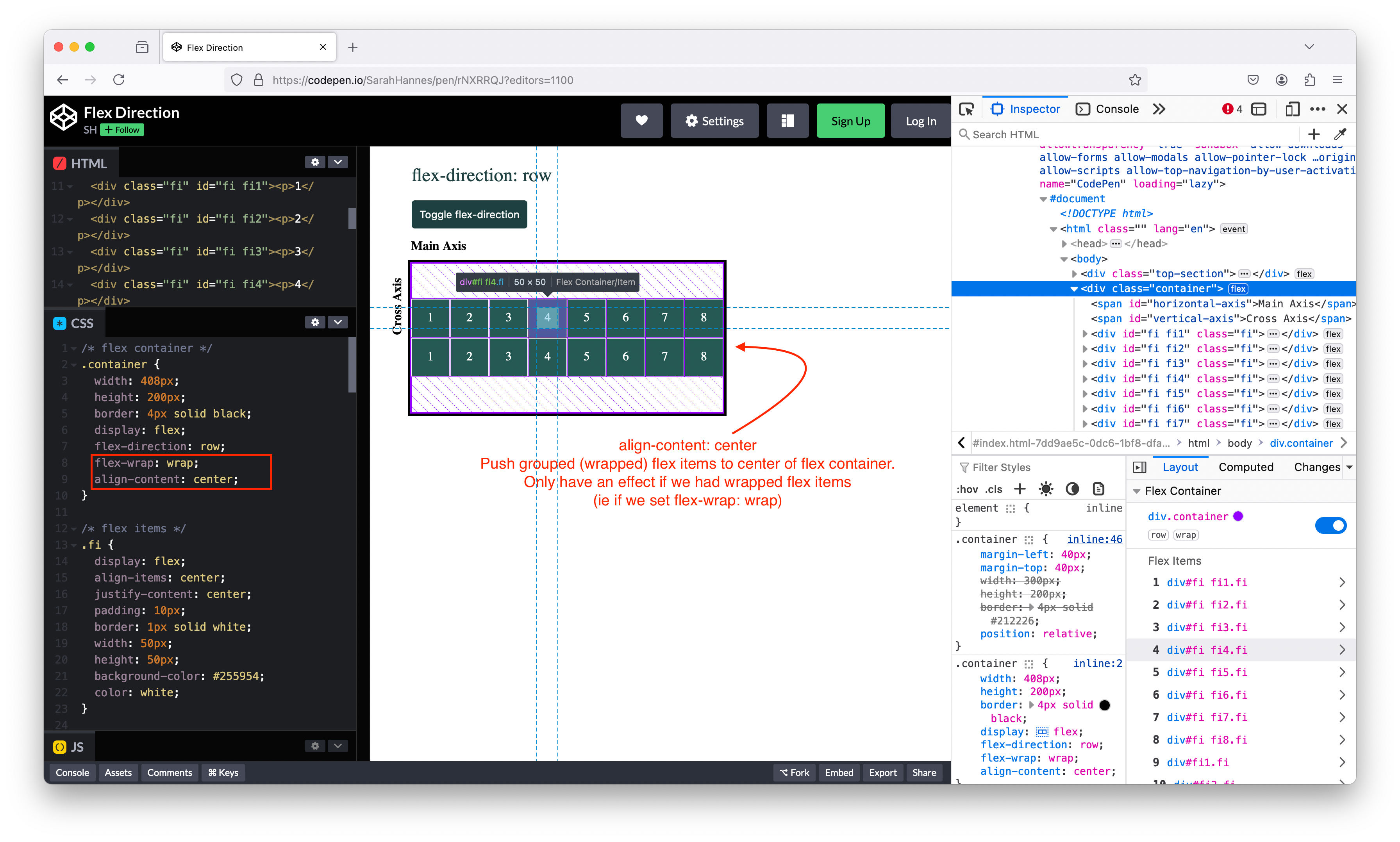Click the Fork button
Image resolution: width=1400 pixels, height=842 pixels.
pyautogui.click(x=794, y=772)
